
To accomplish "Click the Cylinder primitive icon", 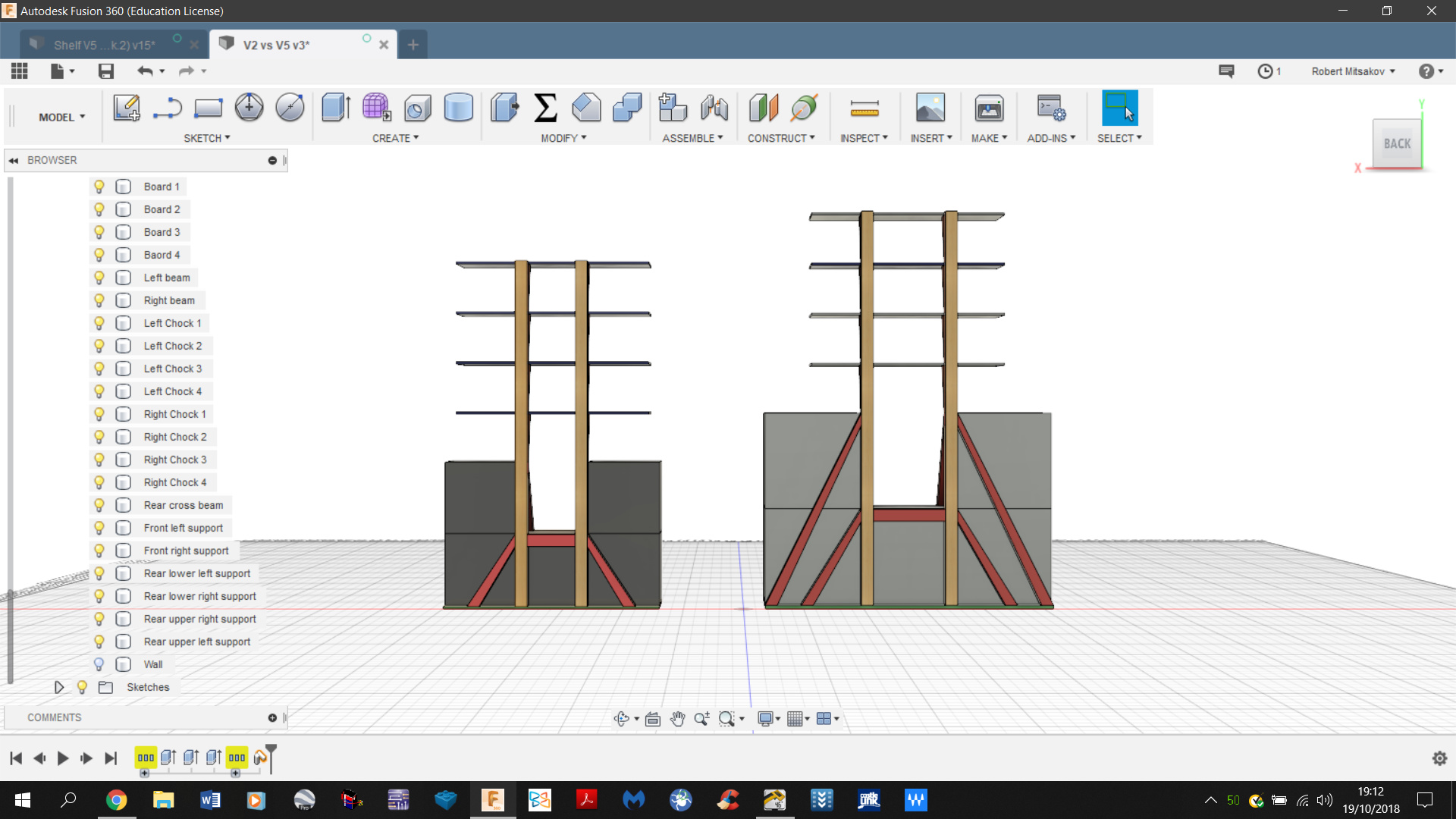I will coord(458,108).
